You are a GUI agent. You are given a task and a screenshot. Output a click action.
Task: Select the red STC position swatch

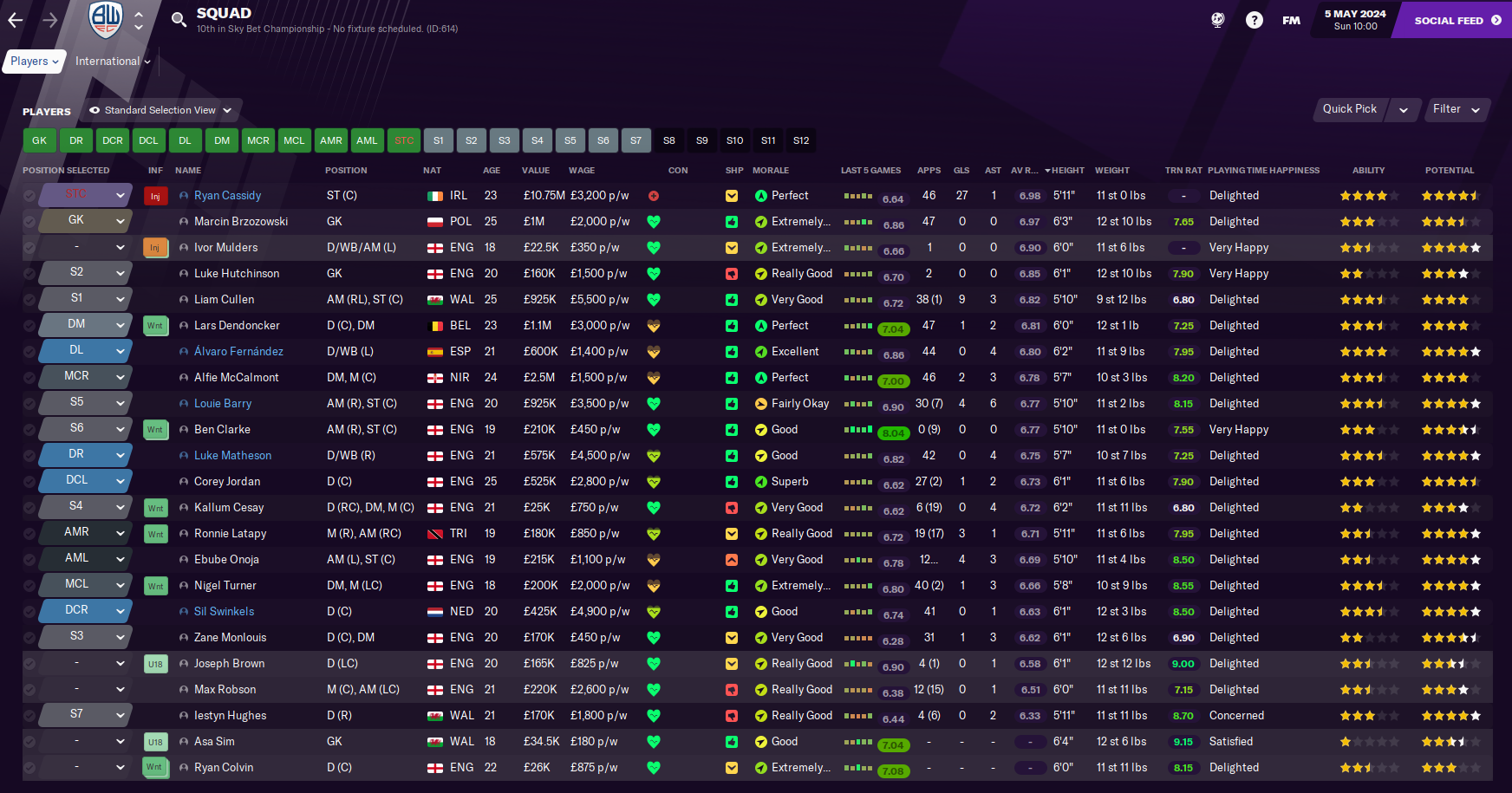point(404,140)
